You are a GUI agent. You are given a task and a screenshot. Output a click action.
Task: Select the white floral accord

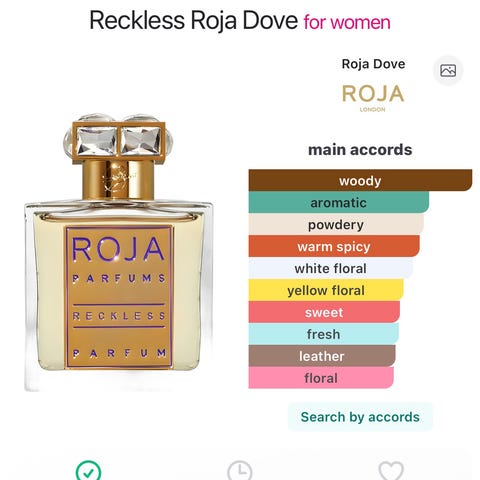[331, 268]
